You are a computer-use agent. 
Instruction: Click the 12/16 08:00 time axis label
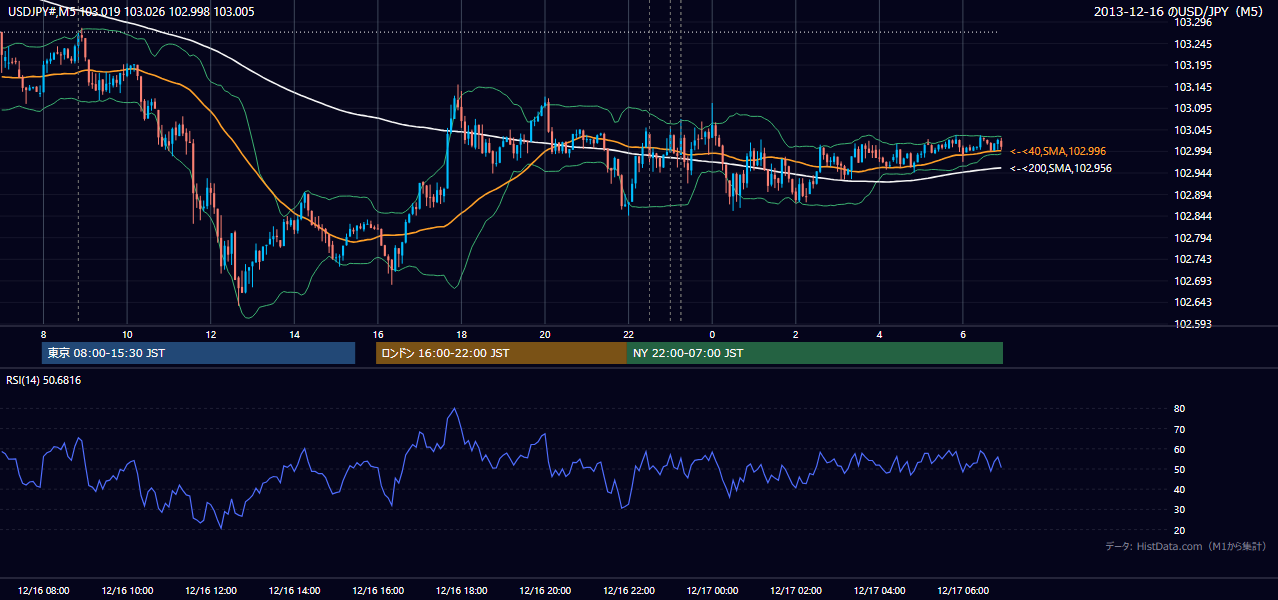coord(44,591)
